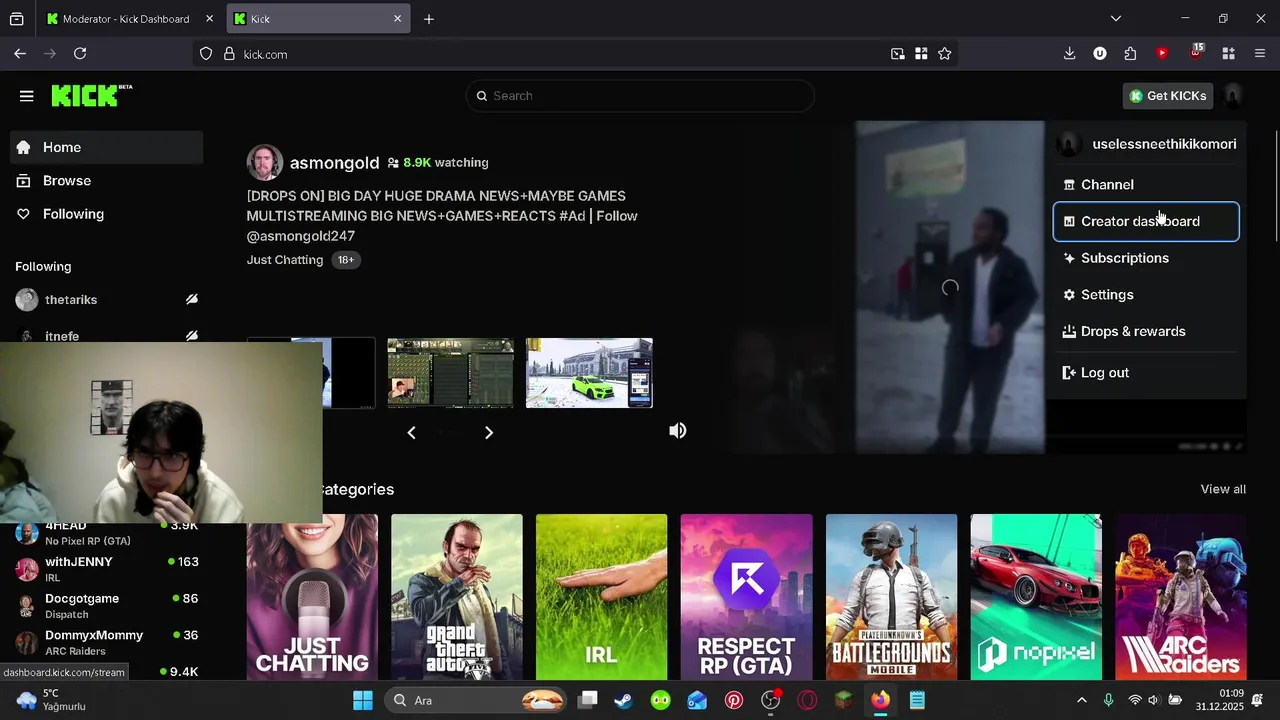1280x720 pixels.
Task: Open Pinterest from the taskbar
Action: (734, 700)
